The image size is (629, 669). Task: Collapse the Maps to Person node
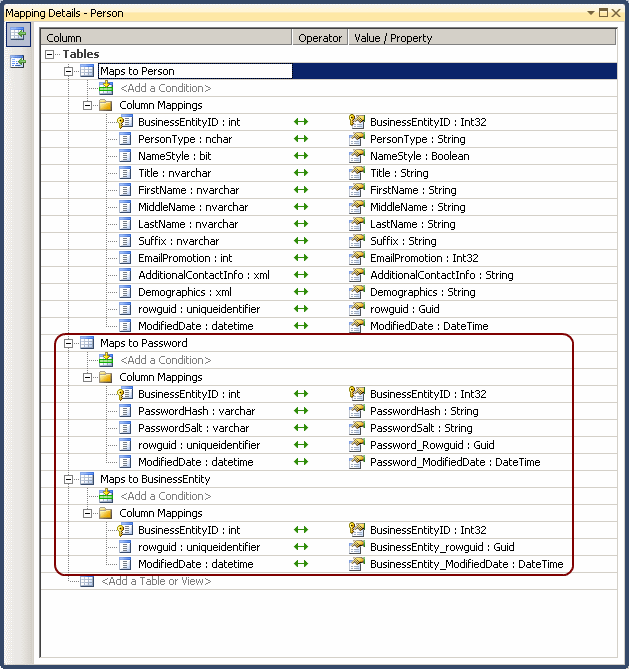point(69,71)
